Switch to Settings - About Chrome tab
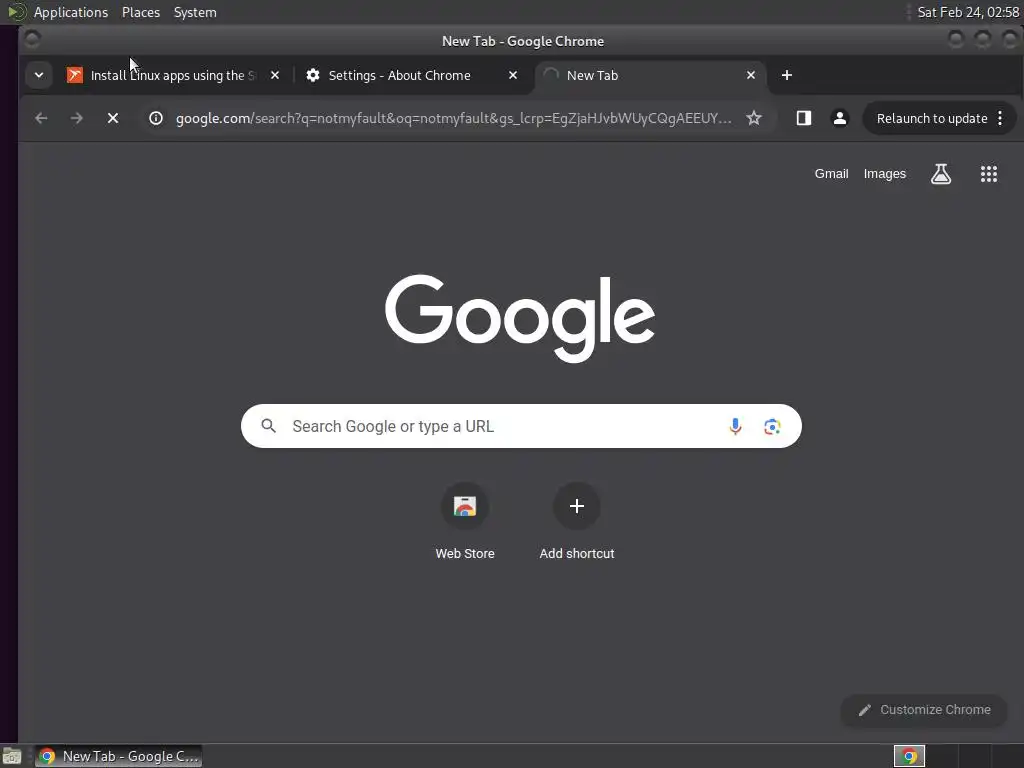The image size is (1024, 768). (x=399, y=75)
